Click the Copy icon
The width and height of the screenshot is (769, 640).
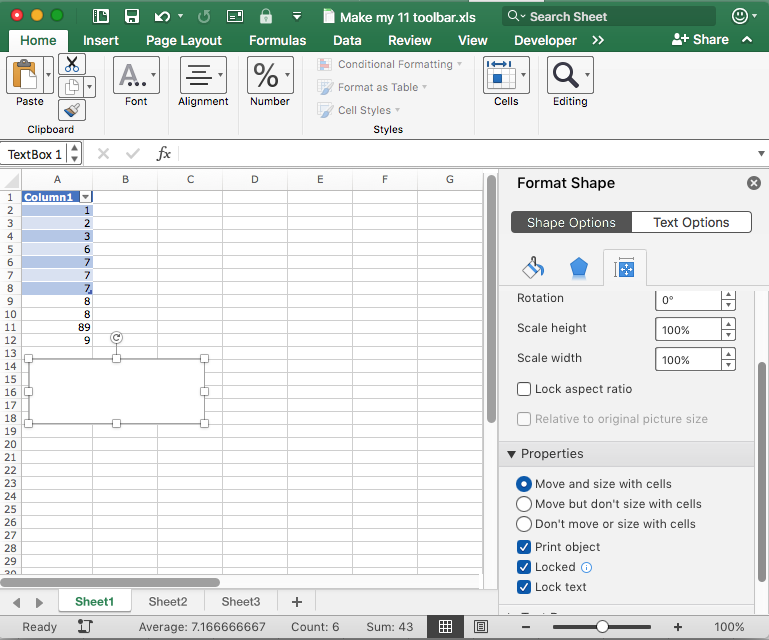(72, 87)
